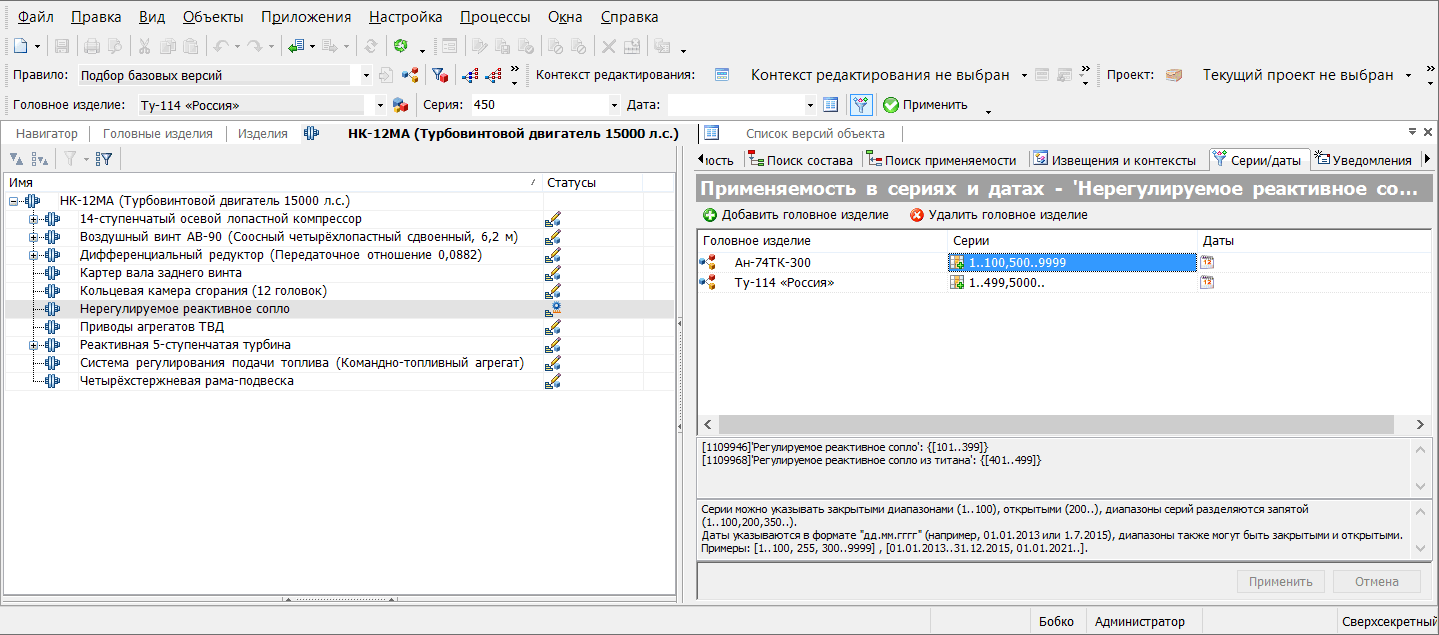Expand the Дифференциальный редуктор tree node
The height and width of the screenshot is (635, 1439).
coord(33,255)
